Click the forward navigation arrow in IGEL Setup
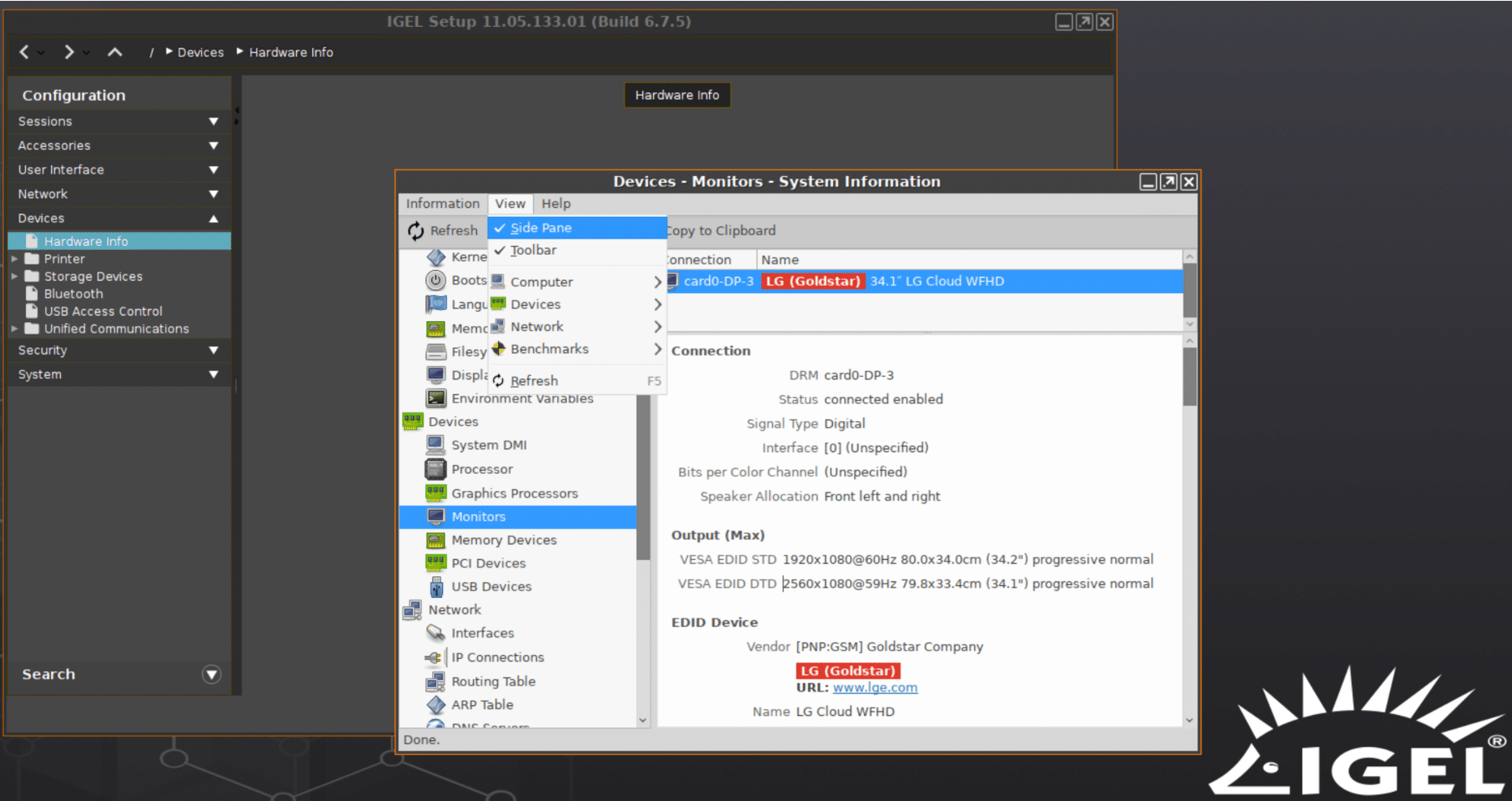Viewport: 1512px width, 801px height. coord(69,52)
